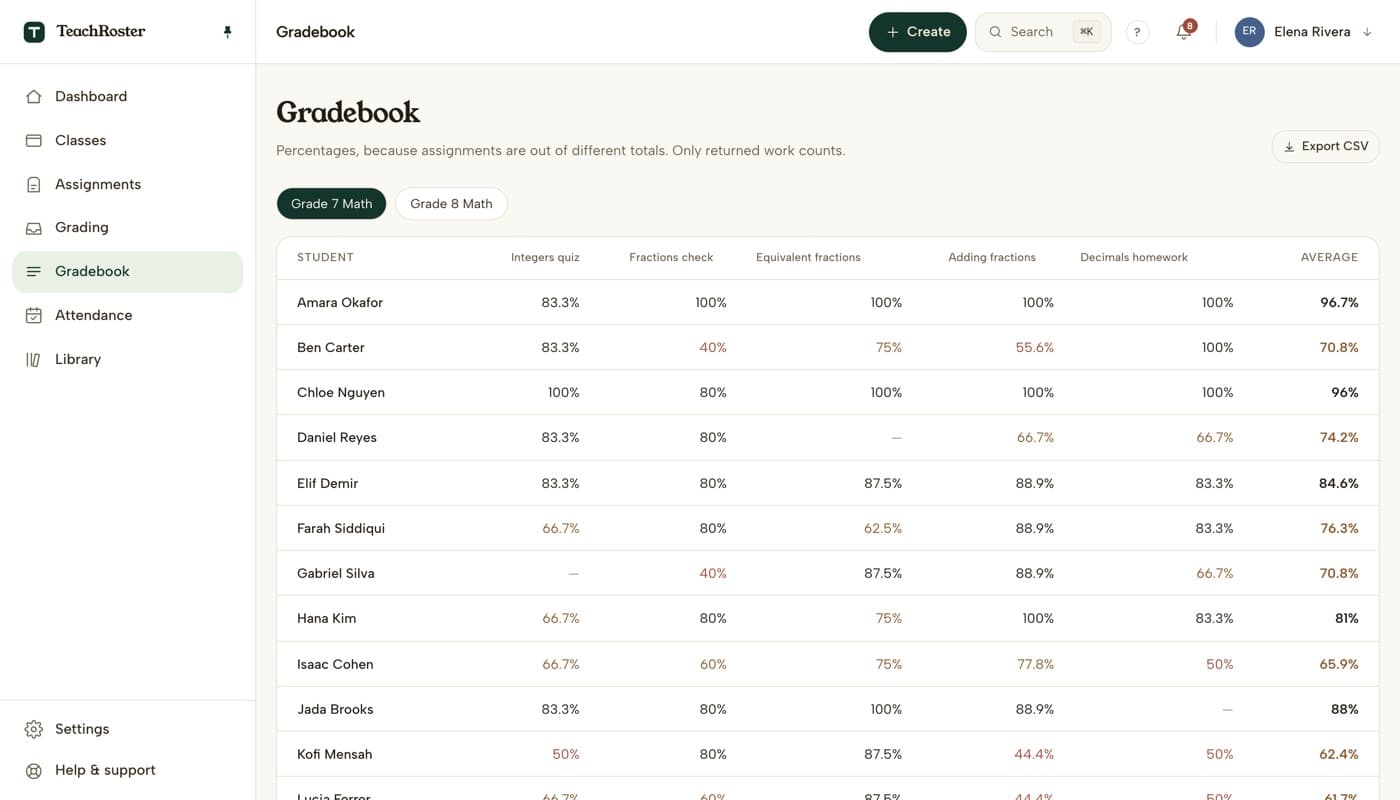Select student Elif Demir
1400x800 pixels.
click(327, 484)
